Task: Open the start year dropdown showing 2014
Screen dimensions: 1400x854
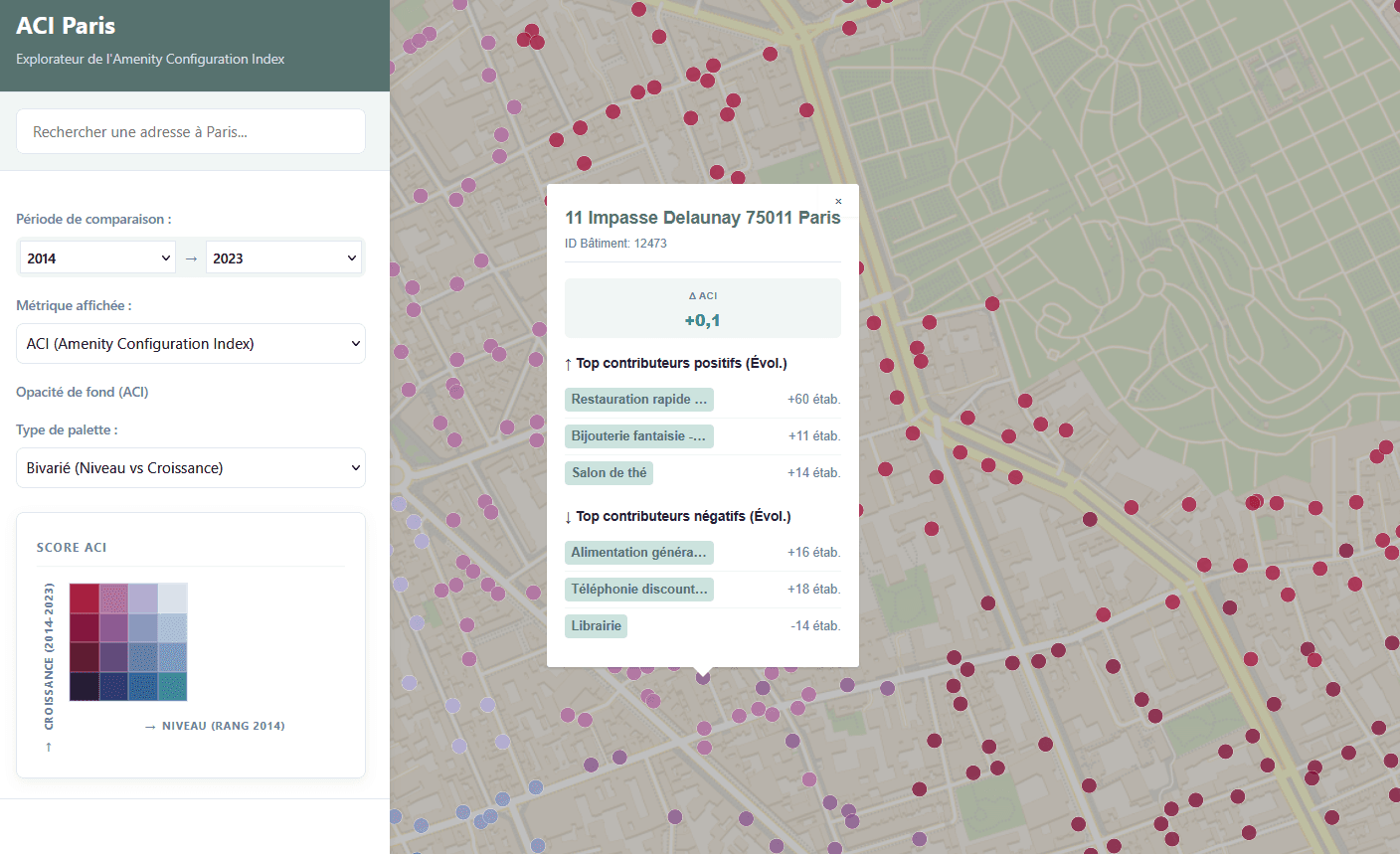Action: click(96, 256)
